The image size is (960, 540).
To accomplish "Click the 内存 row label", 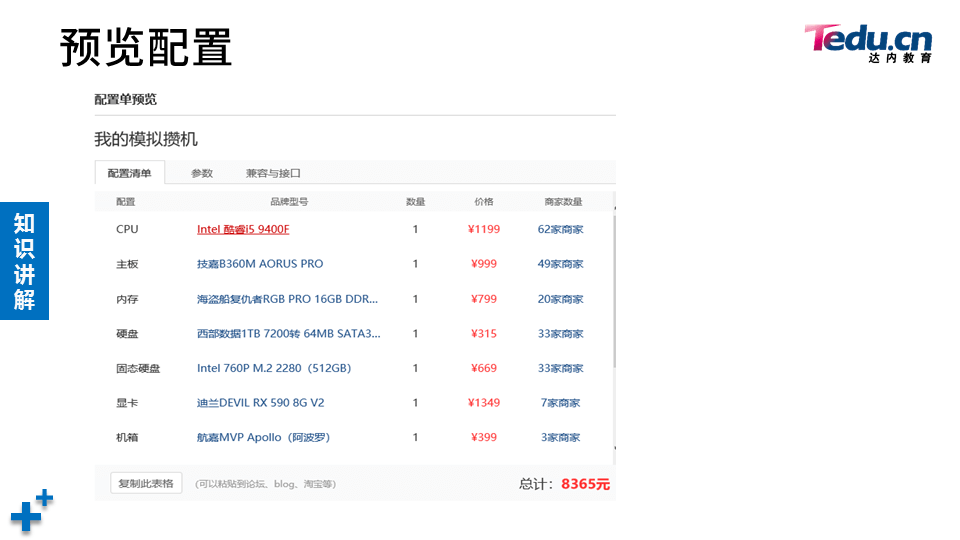I will (127, 299).
